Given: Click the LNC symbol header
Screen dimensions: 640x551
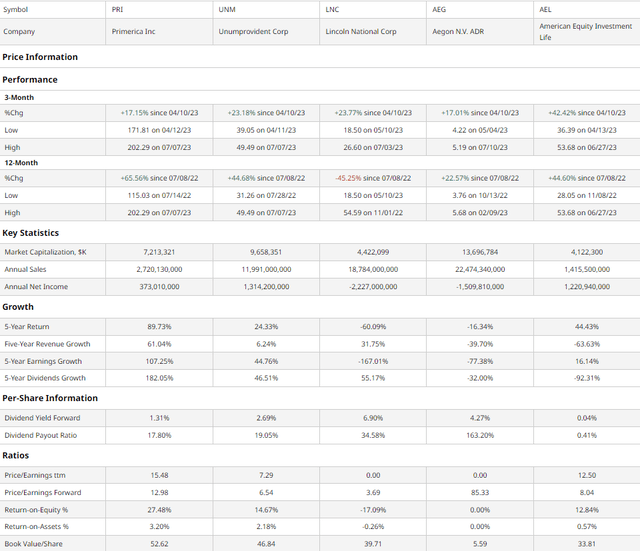Looking at the screenshot, I should click(332, 9).
